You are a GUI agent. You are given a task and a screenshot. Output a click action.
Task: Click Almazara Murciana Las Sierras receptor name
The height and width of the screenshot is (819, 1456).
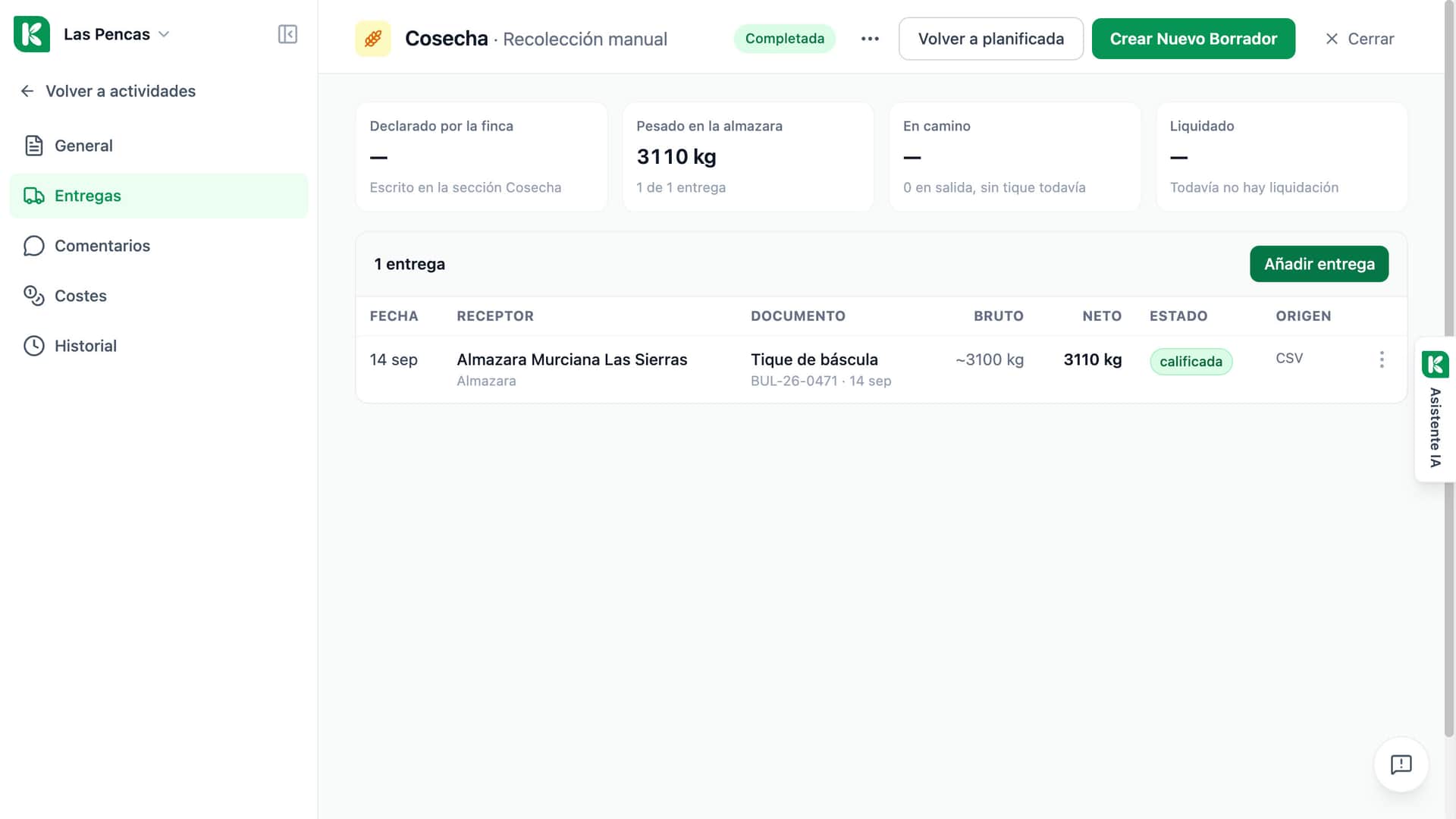point(572,359)
